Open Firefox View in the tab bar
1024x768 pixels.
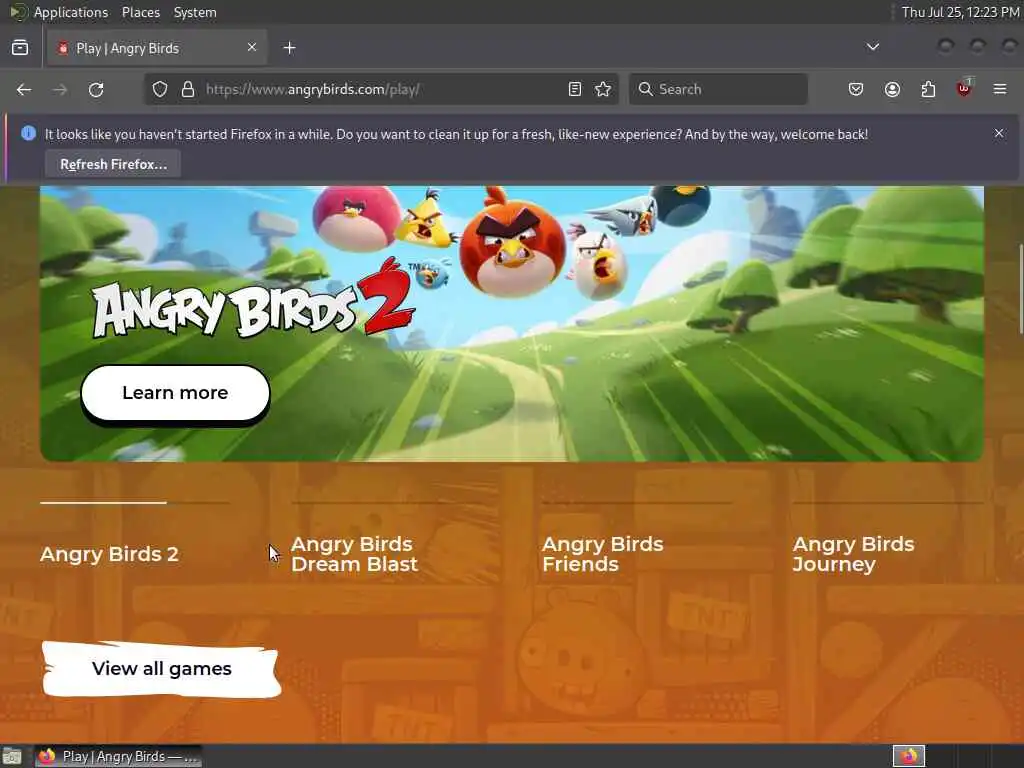point(20,48)
